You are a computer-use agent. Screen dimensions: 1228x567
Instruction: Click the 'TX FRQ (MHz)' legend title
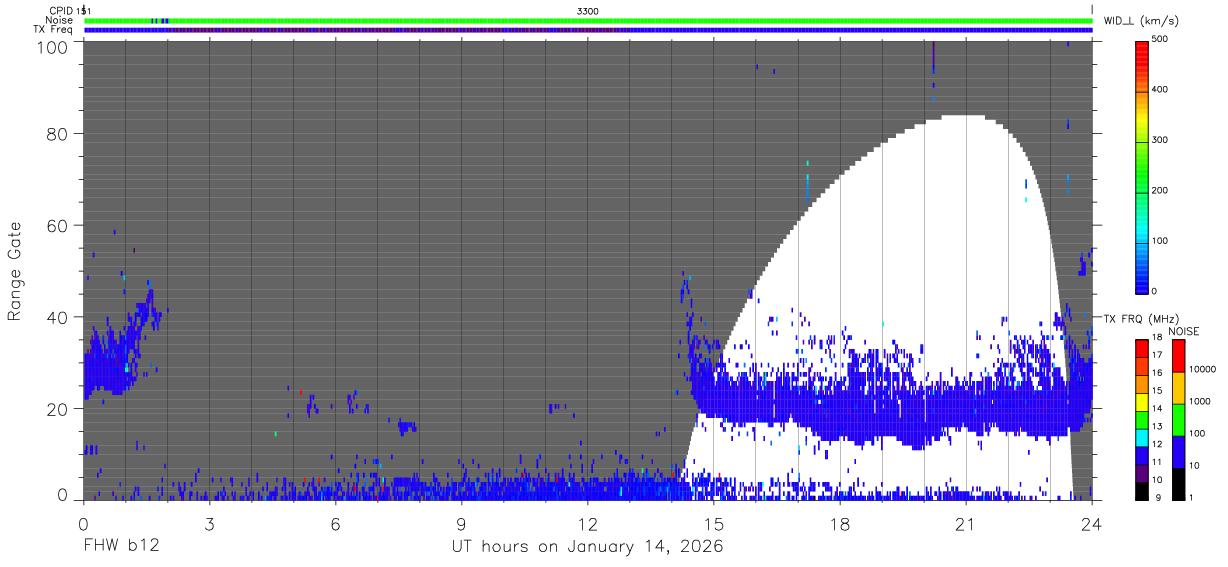pos(1143,318)
